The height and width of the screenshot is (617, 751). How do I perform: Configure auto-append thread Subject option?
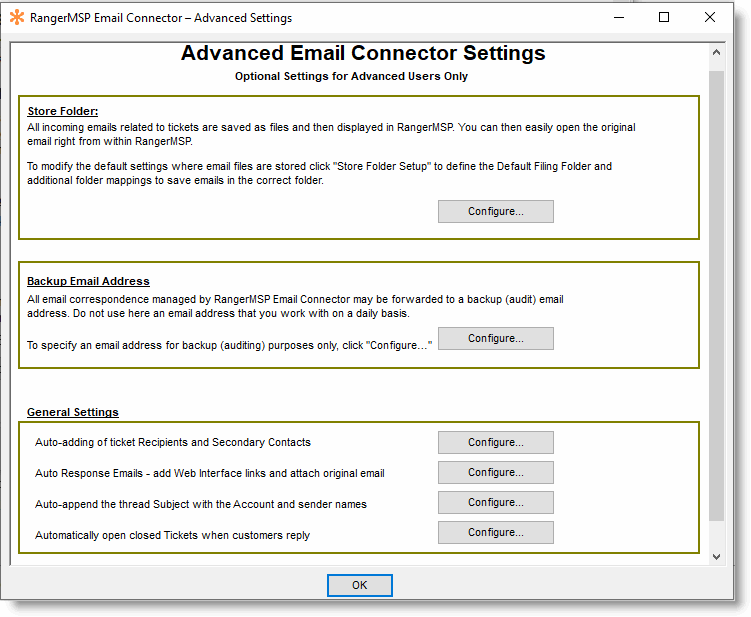coord(495,502)
